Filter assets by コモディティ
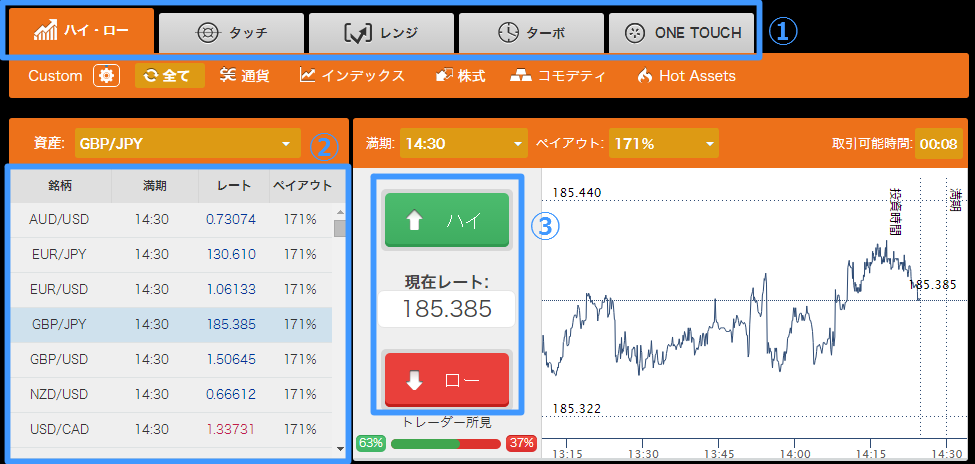Image resolution: width=975 pixels, height=464 pixels. [x=558, y=76]
